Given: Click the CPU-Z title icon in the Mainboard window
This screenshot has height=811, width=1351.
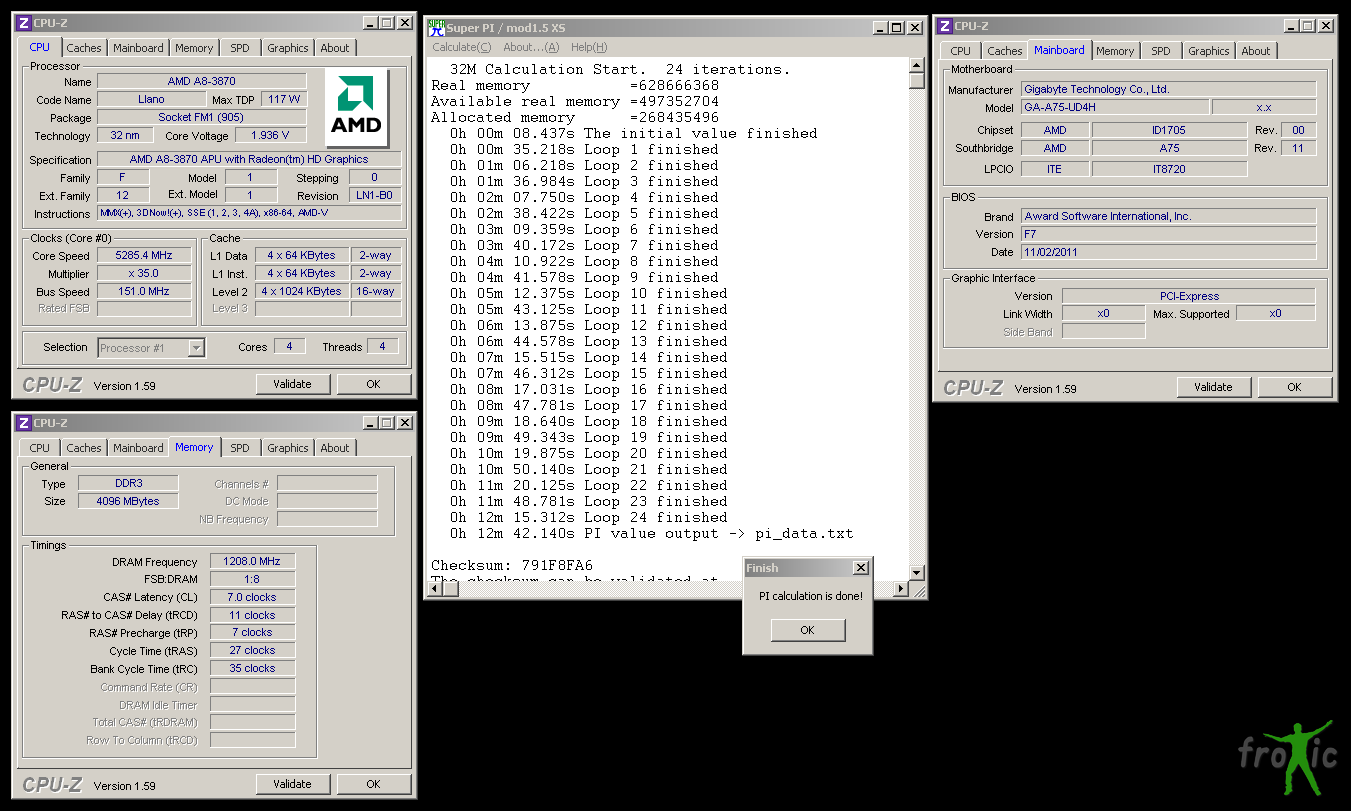Looking at the screenshot, I should 944,26.
